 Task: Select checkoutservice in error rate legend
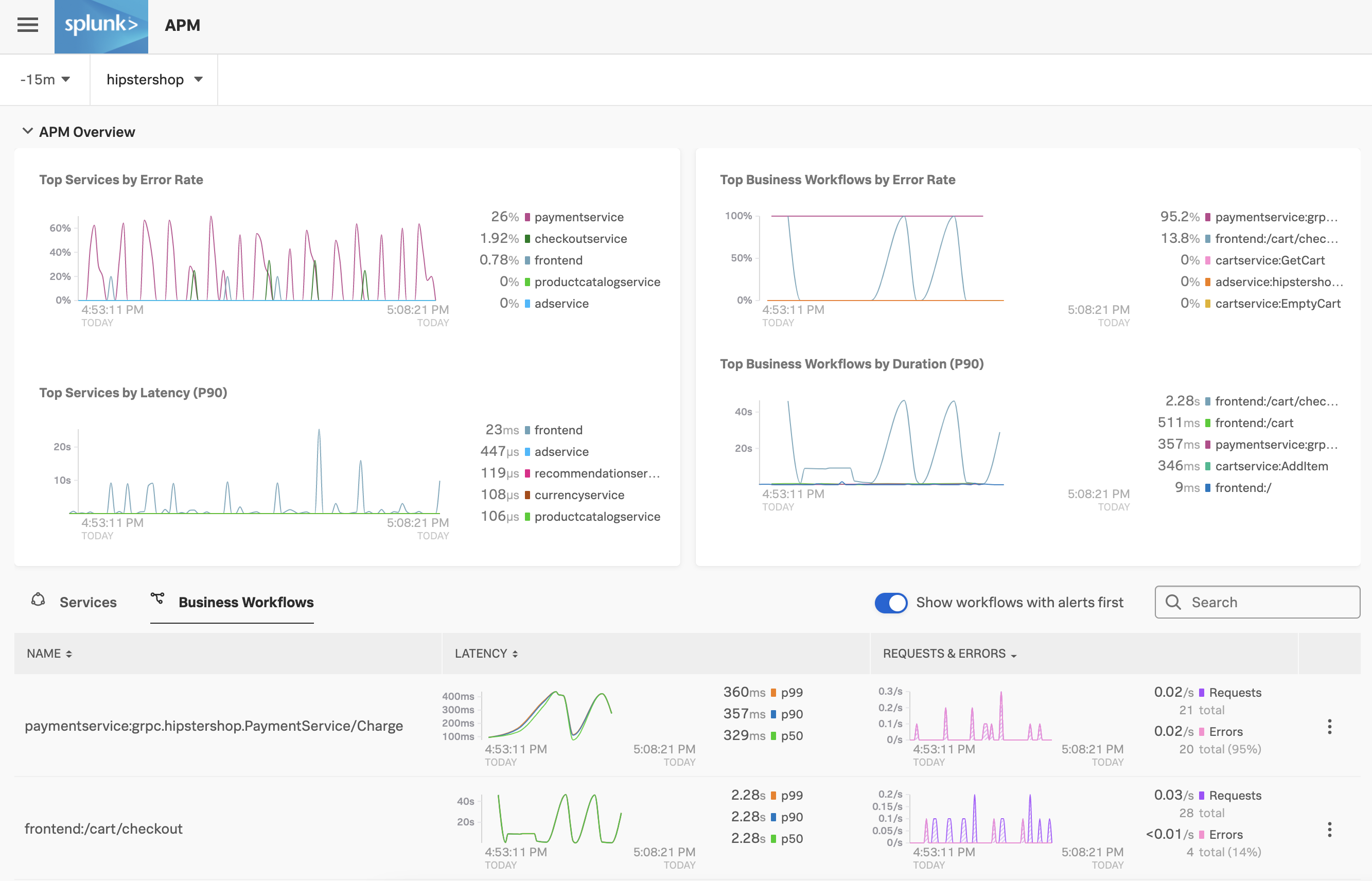point(581,239)
